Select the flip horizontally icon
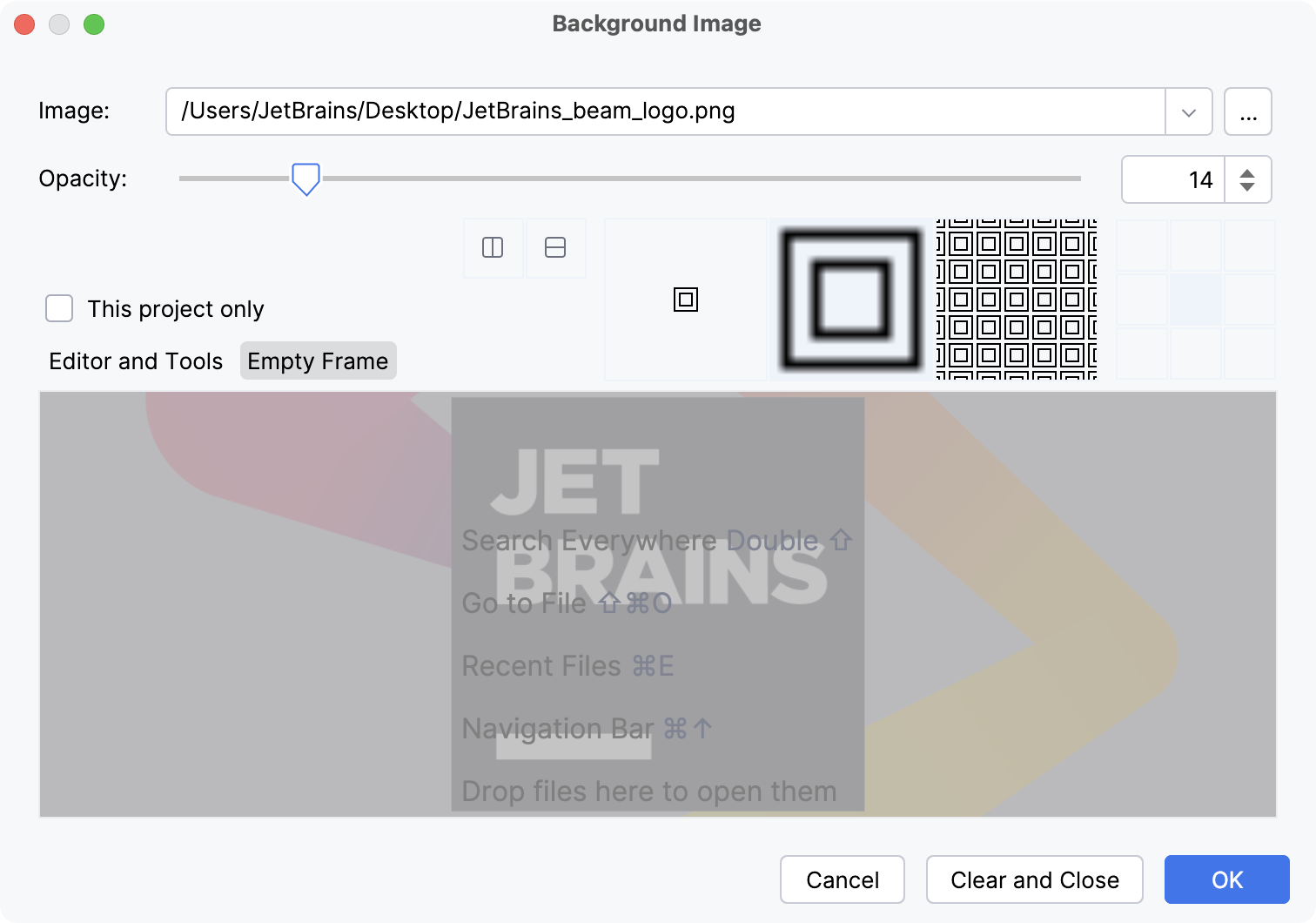This screenshot has width=1316, height=923. point(493,248)
